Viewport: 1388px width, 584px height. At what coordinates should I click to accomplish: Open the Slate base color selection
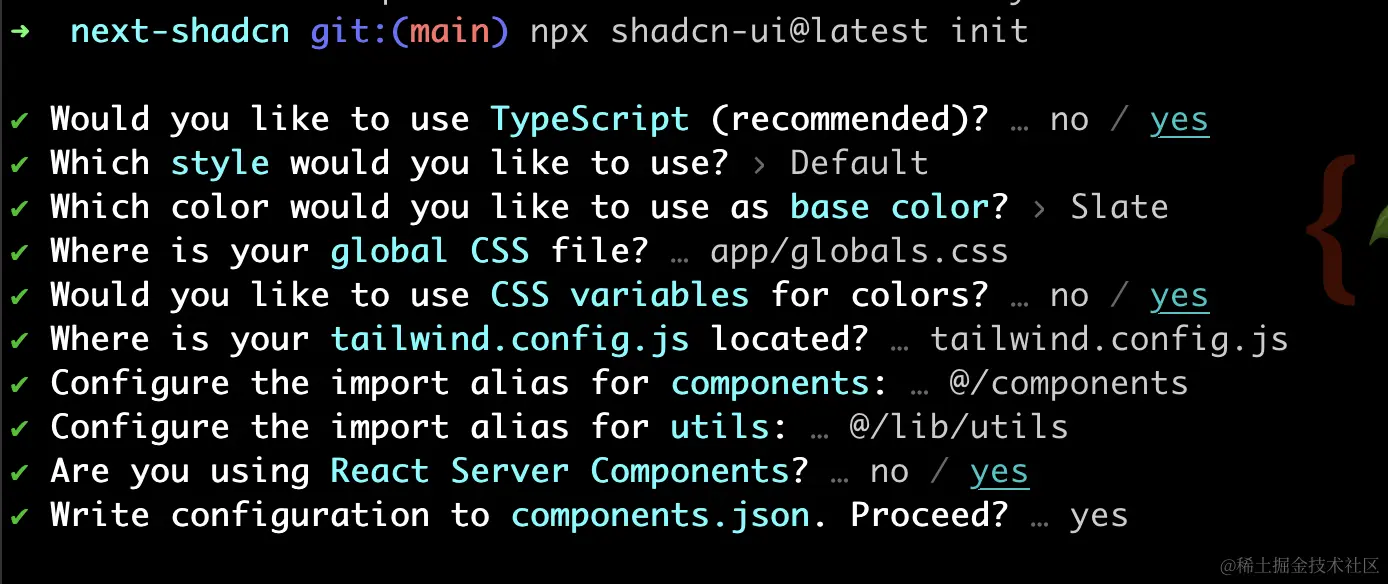click(1119, 207)
